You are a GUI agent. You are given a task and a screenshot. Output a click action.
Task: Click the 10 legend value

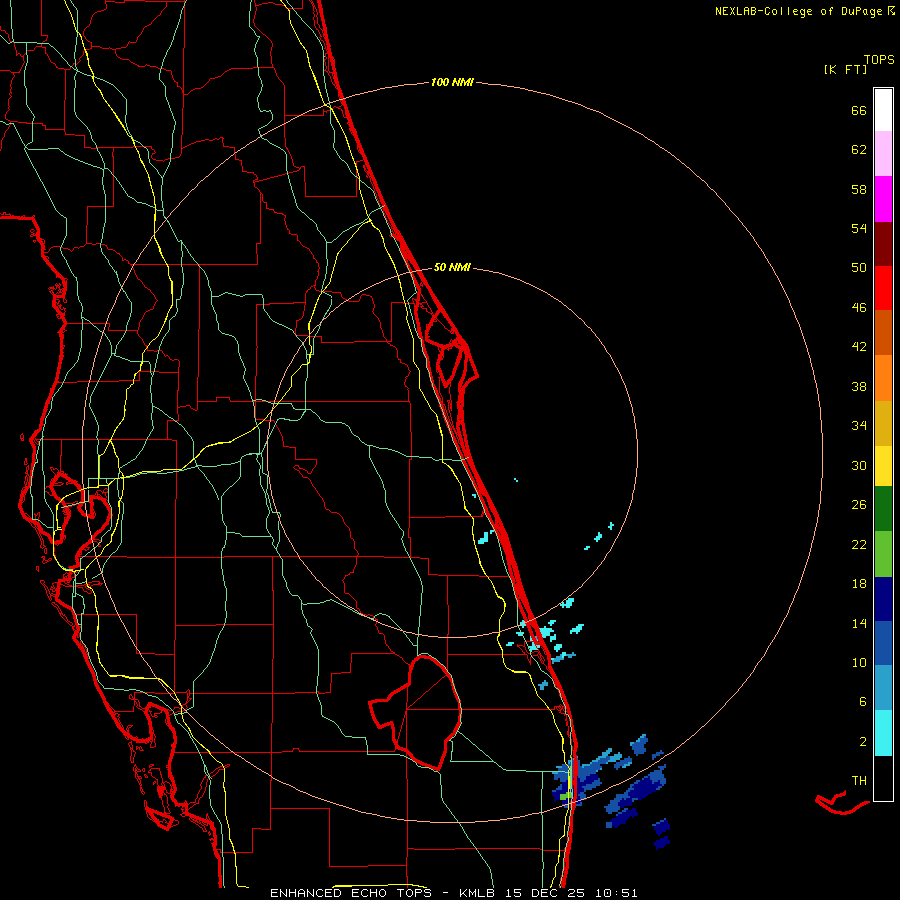pos(859,663)
